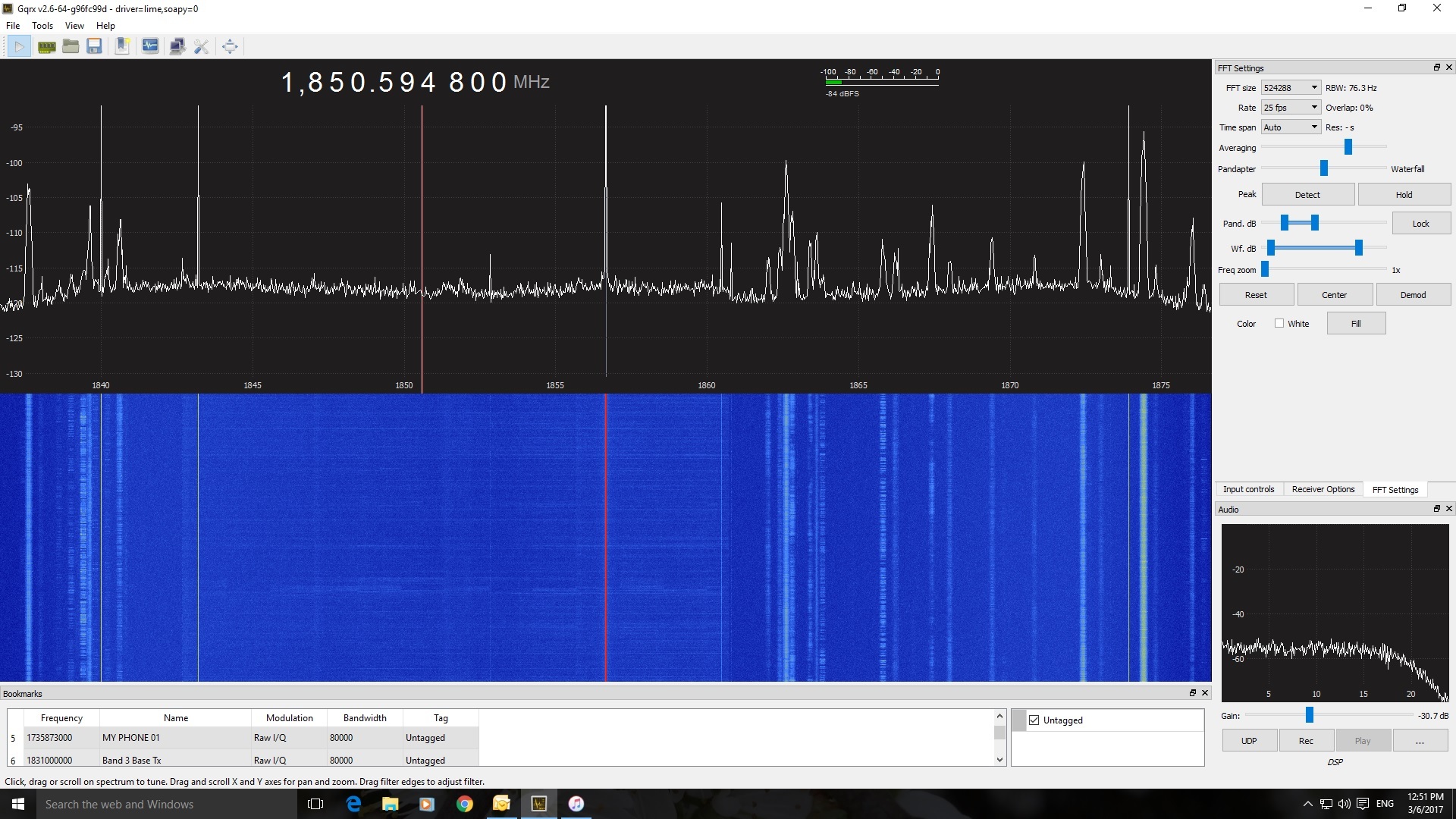Click the Start DSP play icon

(20, 47)
